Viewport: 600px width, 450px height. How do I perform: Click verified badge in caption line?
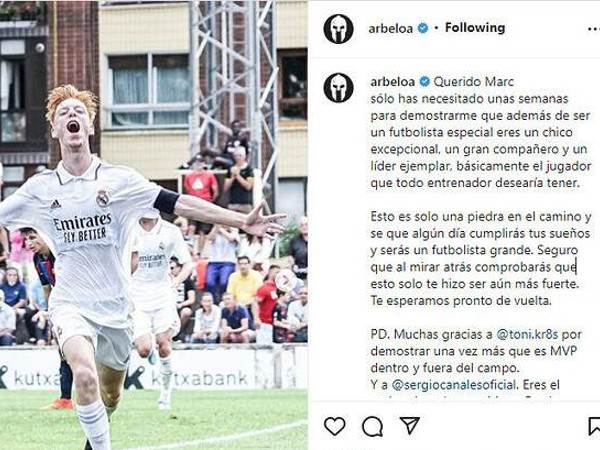pyautogui.click(x=424, y=82)
